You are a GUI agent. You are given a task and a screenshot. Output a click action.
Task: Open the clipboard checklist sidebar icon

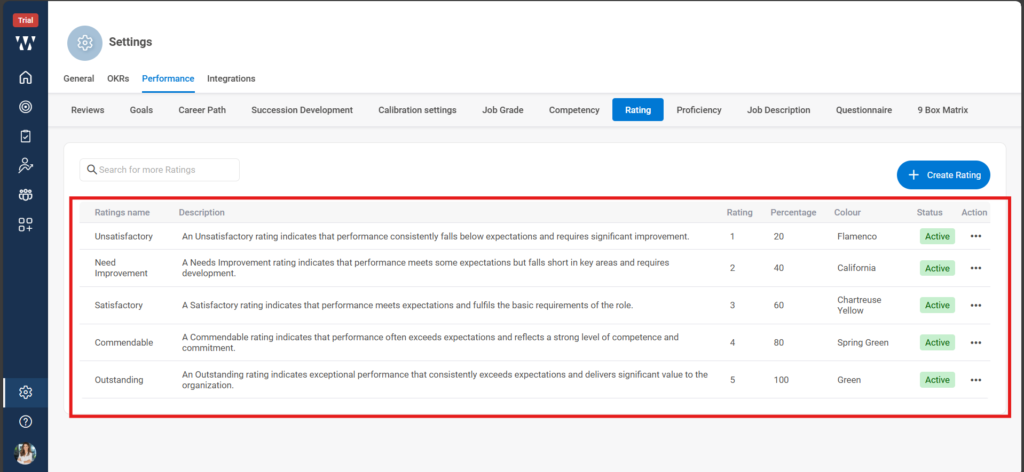[x=25, y=136]
